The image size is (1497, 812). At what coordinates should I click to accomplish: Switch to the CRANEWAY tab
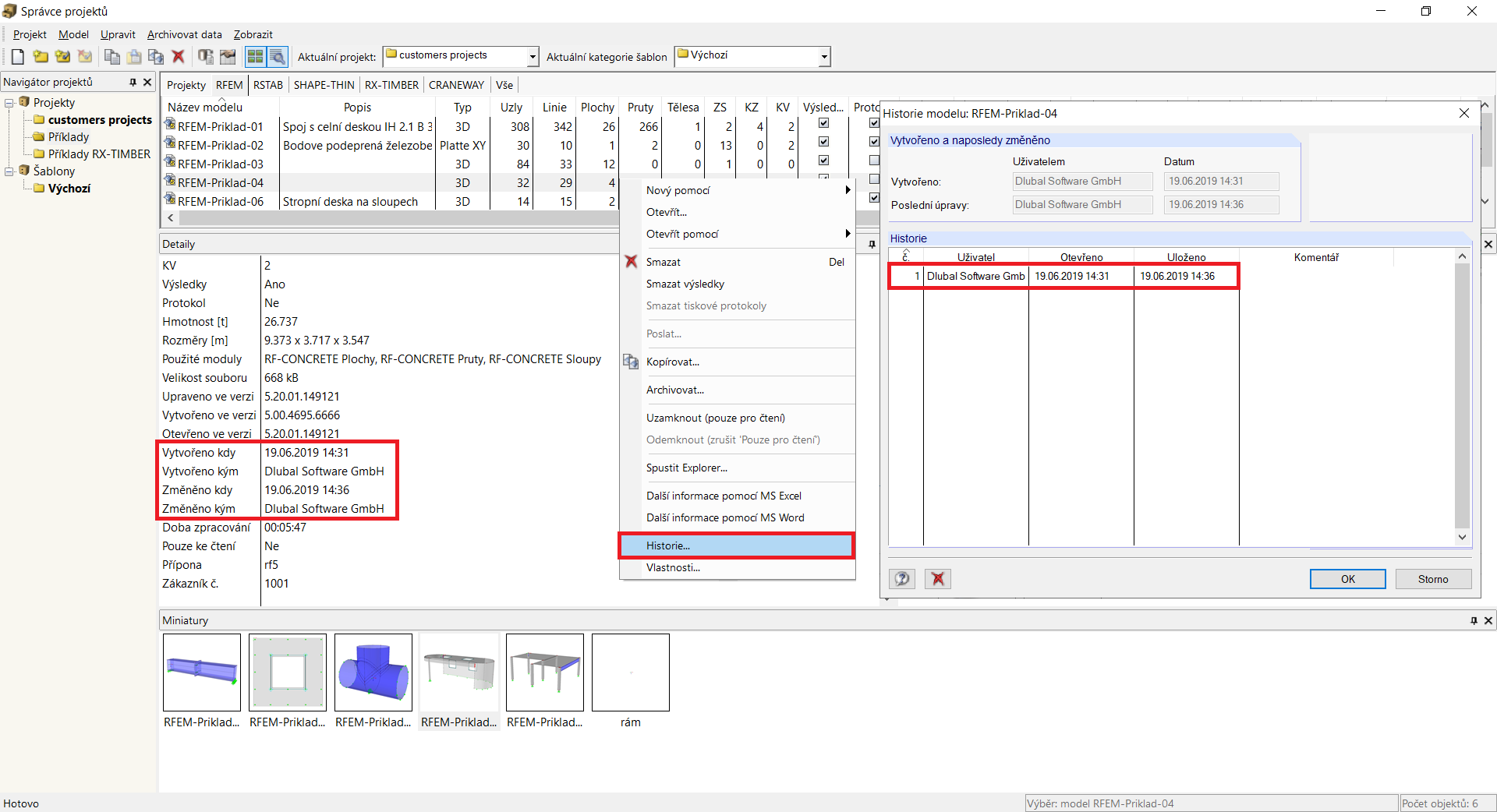(x=456, y=85)
